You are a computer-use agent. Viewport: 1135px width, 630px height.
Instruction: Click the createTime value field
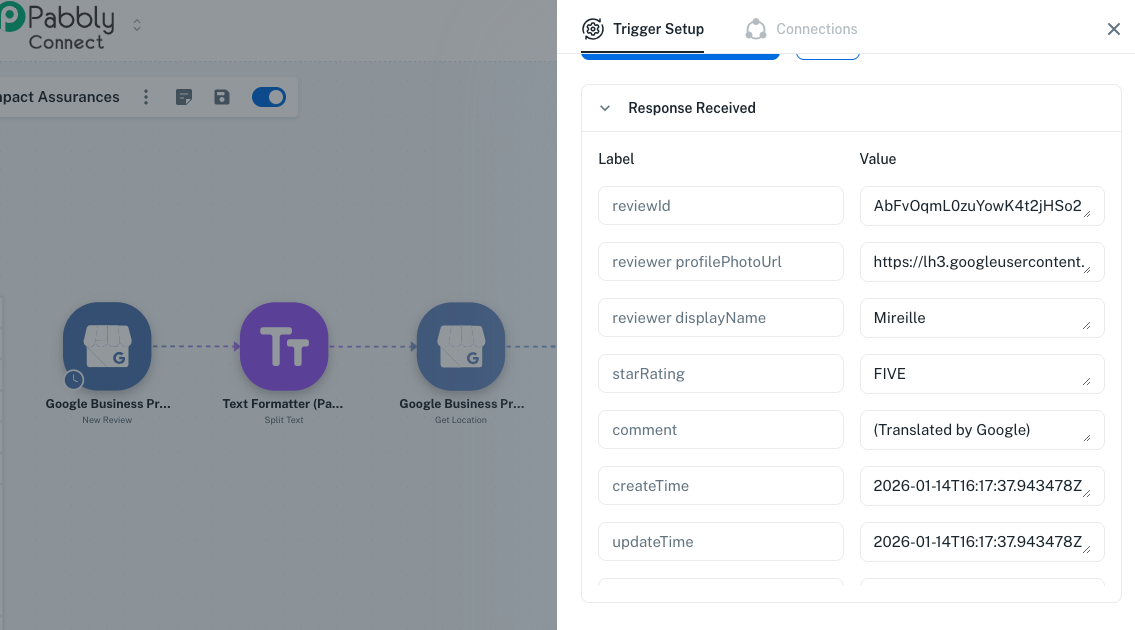click(981, 486)
